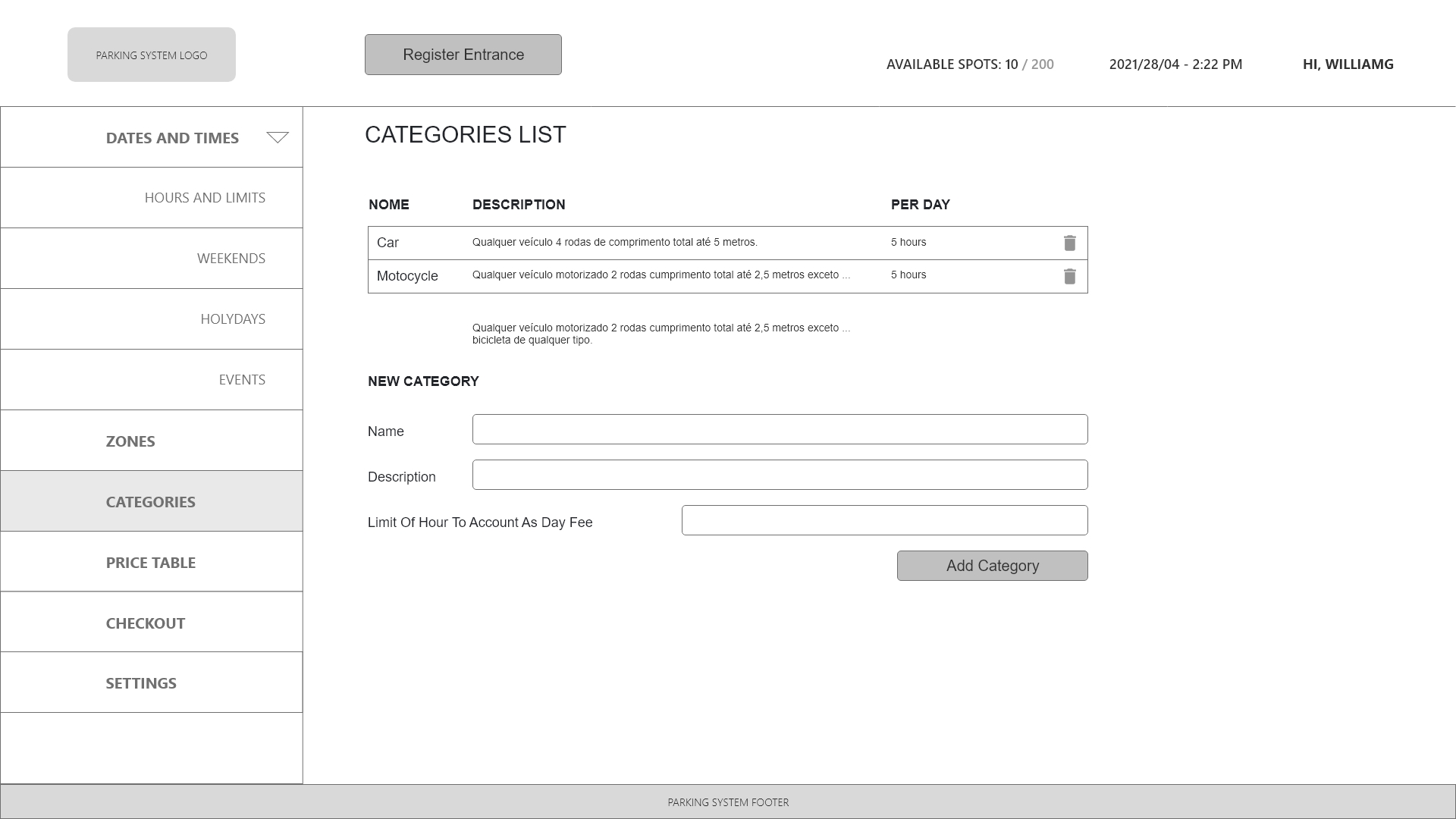The width and height of the screenshot is (1456, 819).
Task: Click the Add Category button
Action: click(x=992, y=566)
